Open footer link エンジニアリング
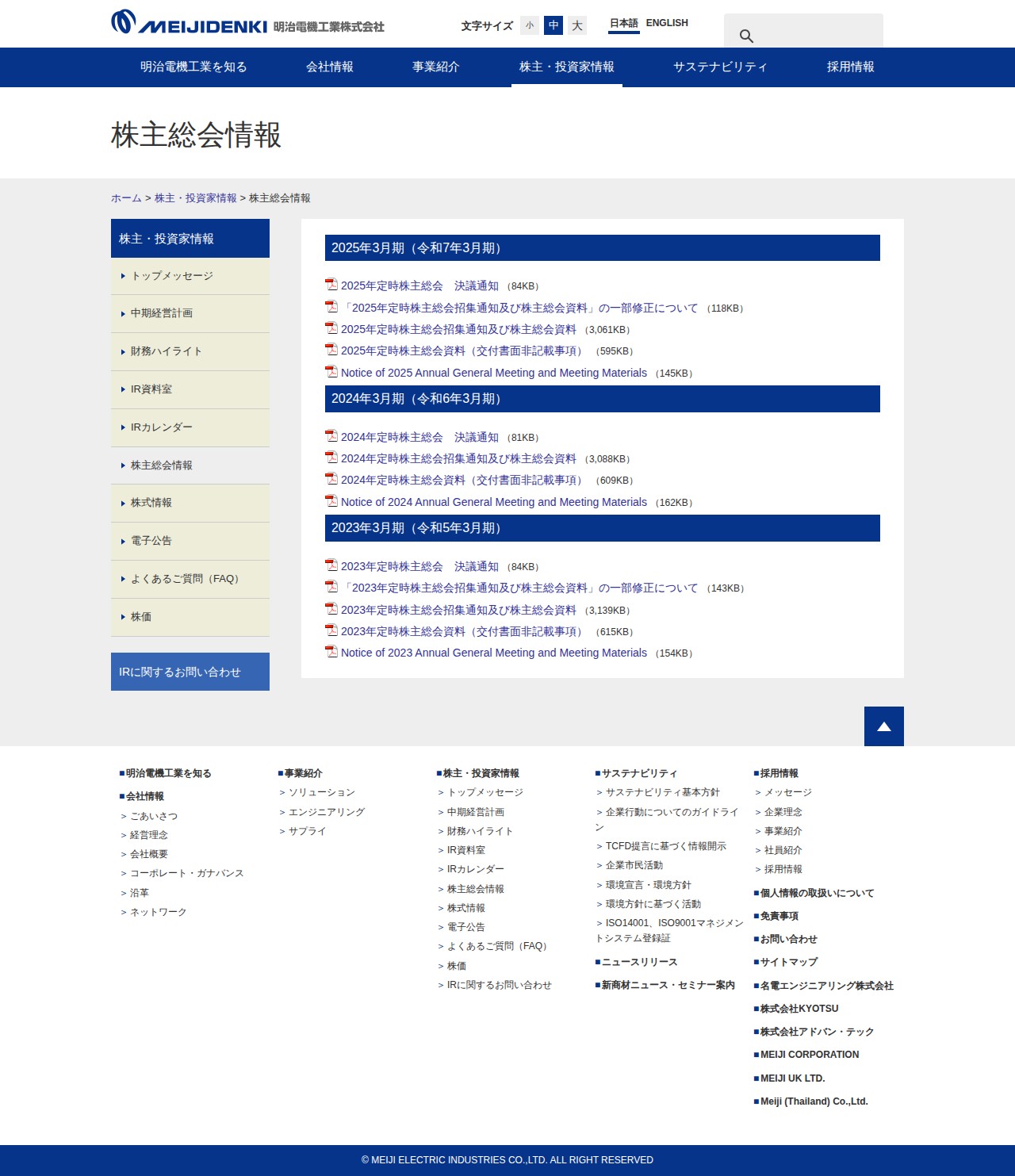The height and width of the screenshot is (1176, 1015). coord(327,812)
